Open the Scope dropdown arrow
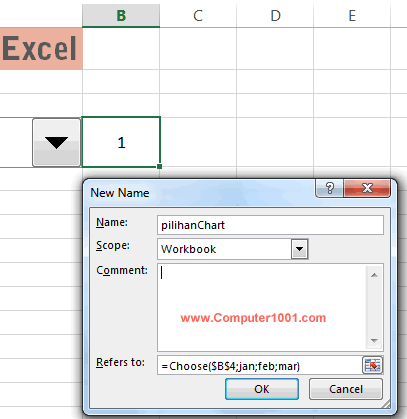This screenshot has width=407, height=419. 299,249
